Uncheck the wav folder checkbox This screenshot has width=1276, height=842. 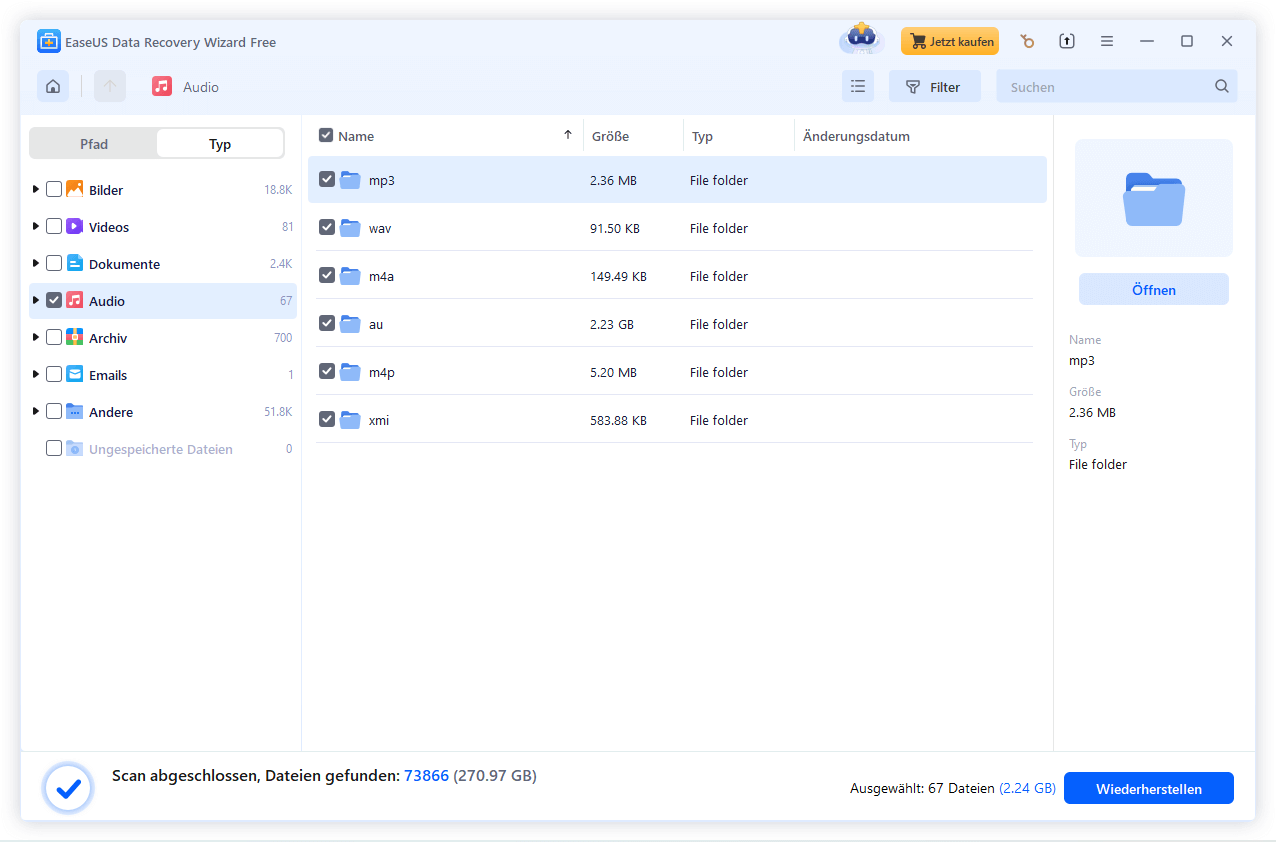click(x=326, y=227)
